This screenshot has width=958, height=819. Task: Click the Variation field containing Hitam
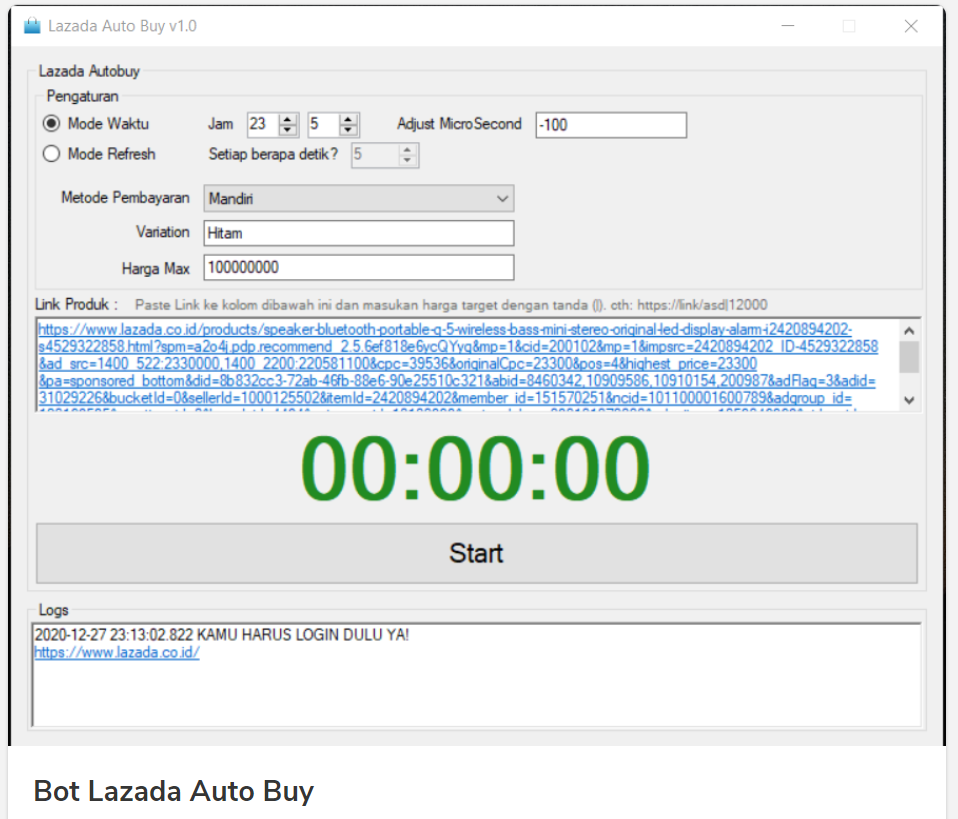point(359,233)
